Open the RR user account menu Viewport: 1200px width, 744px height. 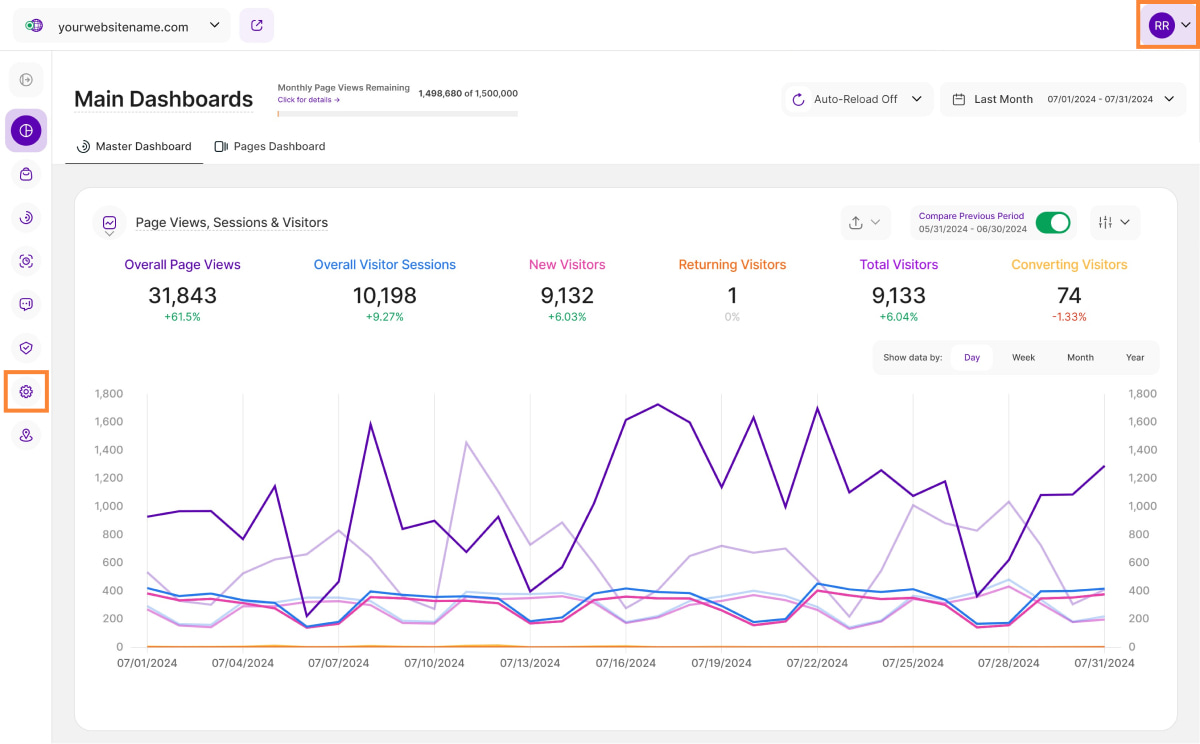point(1169,26)
